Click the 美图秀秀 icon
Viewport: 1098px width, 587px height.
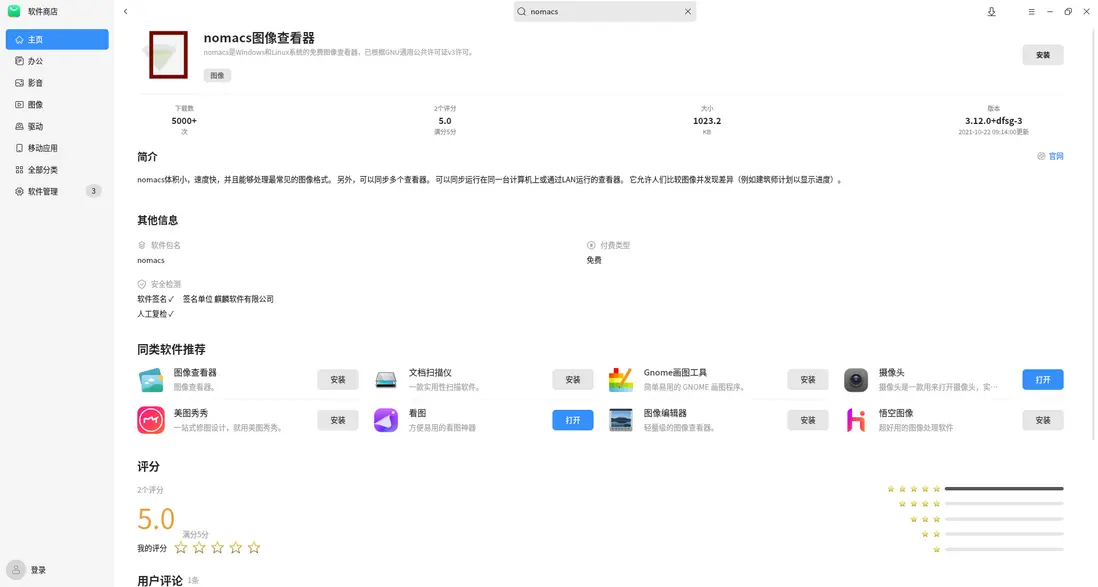151,420
